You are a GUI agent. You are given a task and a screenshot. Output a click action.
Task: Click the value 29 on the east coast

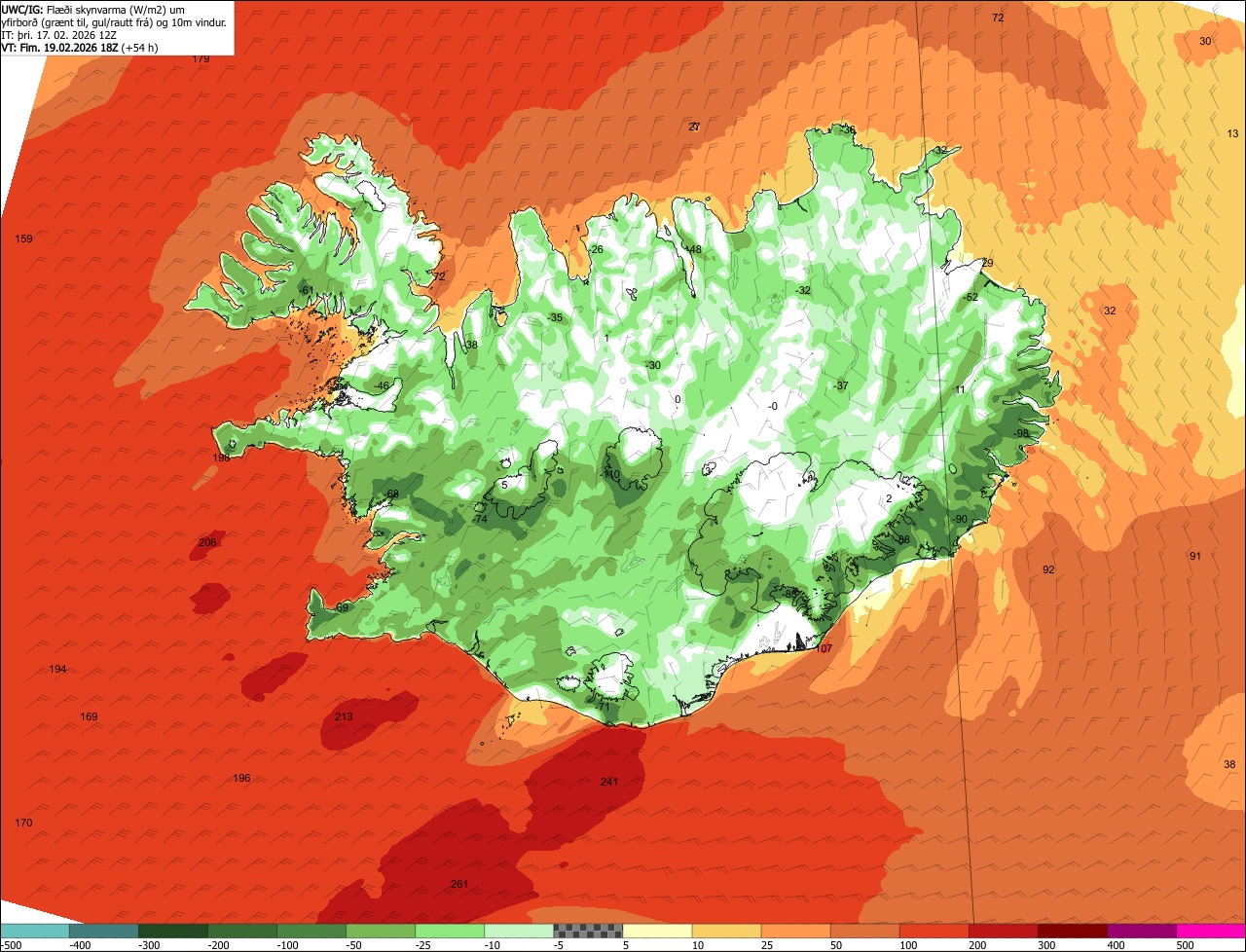coord(987,264)
